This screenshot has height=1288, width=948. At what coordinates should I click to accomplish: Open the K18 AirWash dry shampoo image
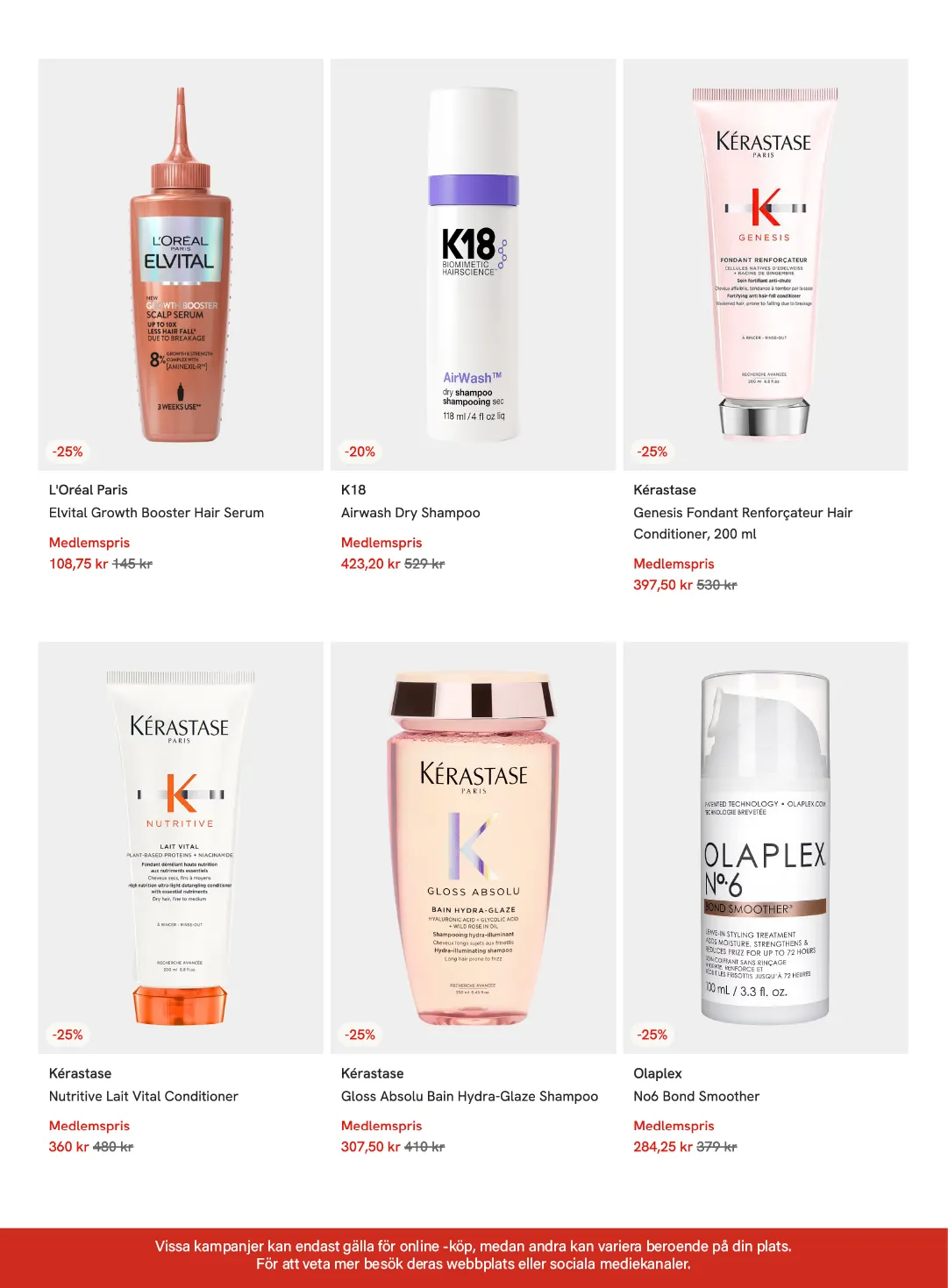[474, 265]
